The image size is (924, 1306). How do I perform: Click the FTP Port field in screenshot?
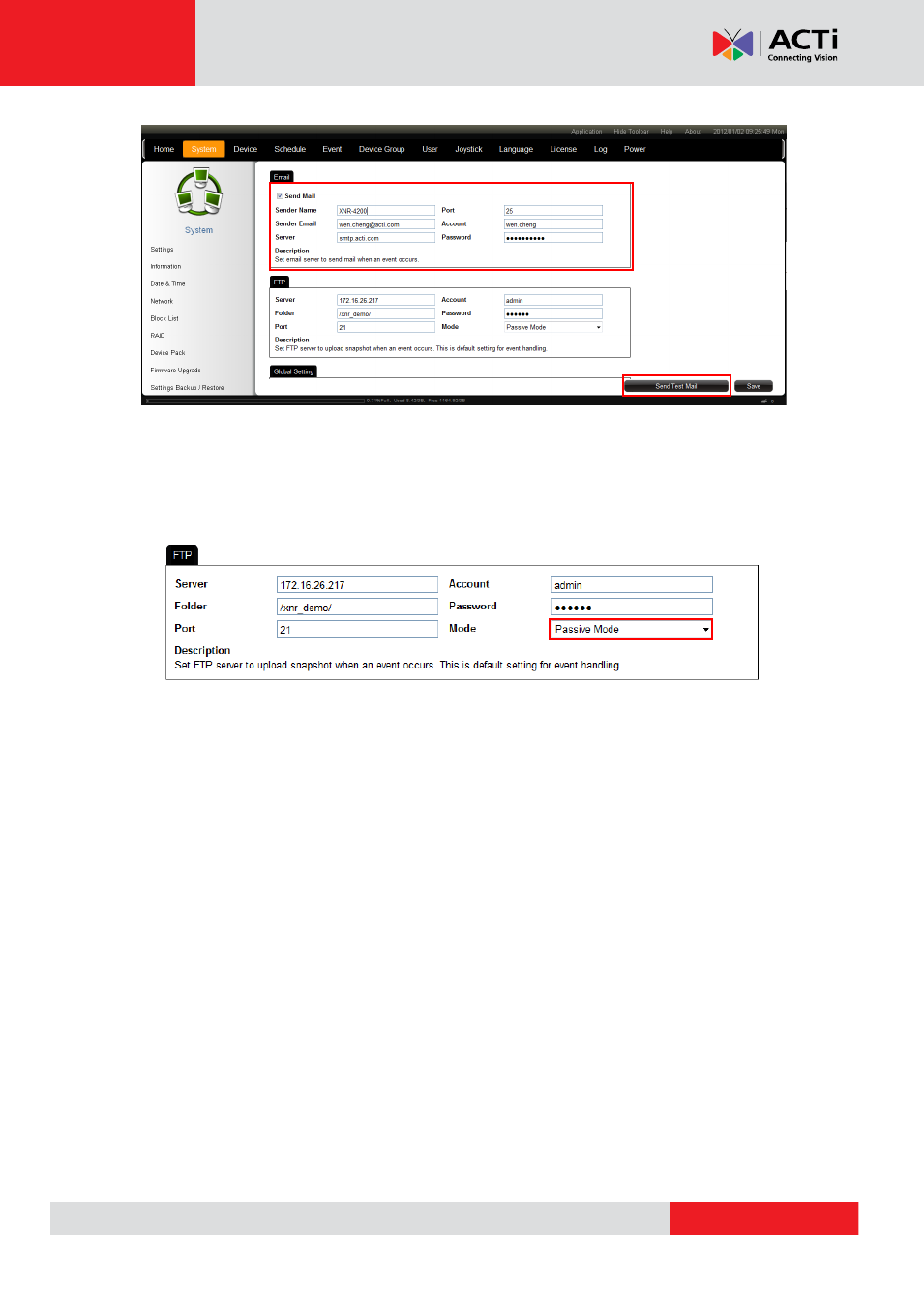point(386,327)
